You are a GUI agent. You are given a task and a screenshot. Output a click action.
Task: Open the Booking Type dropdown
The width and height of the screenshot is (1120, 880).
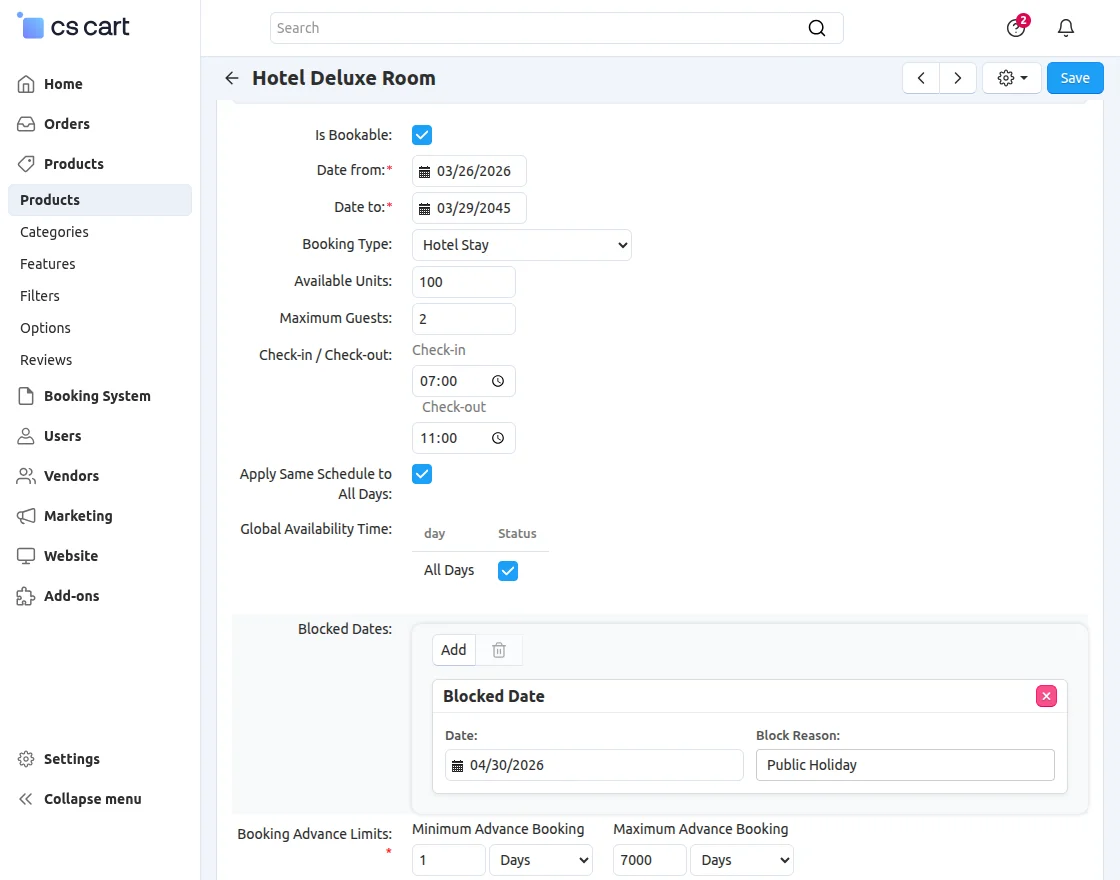[x=522, y=245]
